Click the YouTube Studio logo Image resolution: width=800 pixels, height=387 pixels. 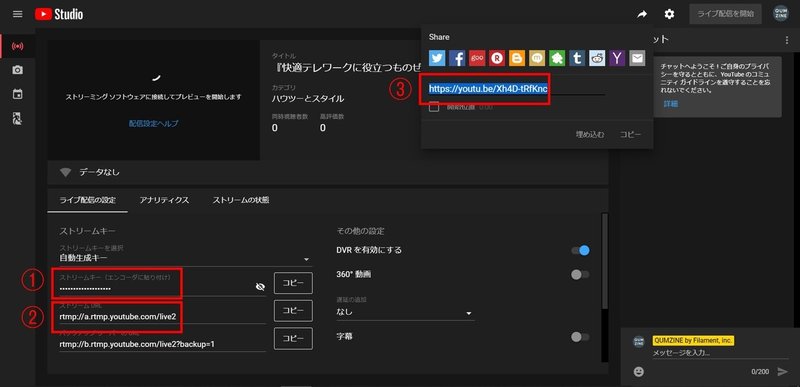59,14
